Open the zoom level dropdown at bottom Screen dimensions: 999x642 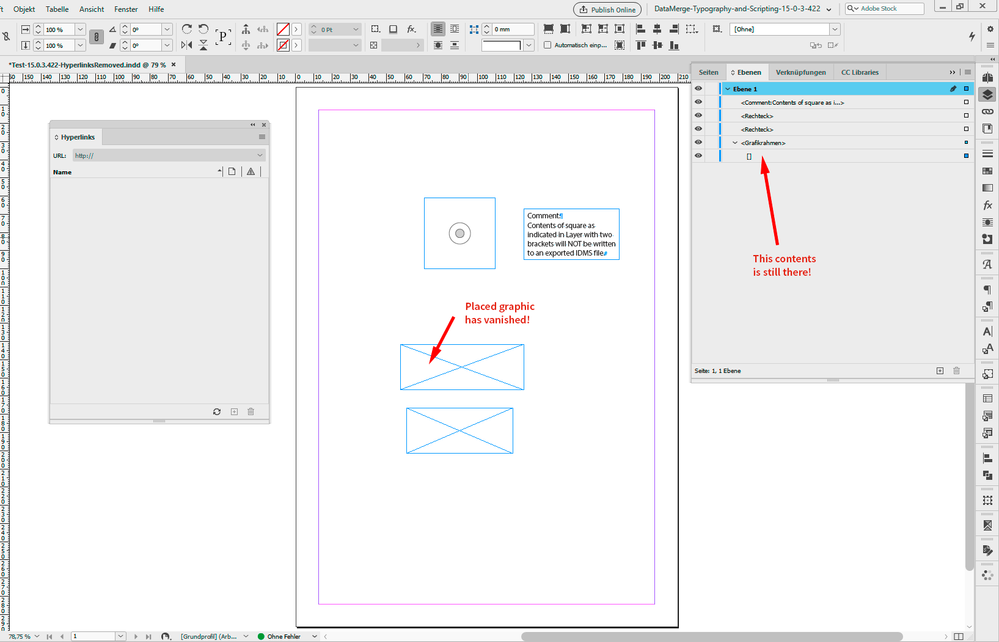37,636
